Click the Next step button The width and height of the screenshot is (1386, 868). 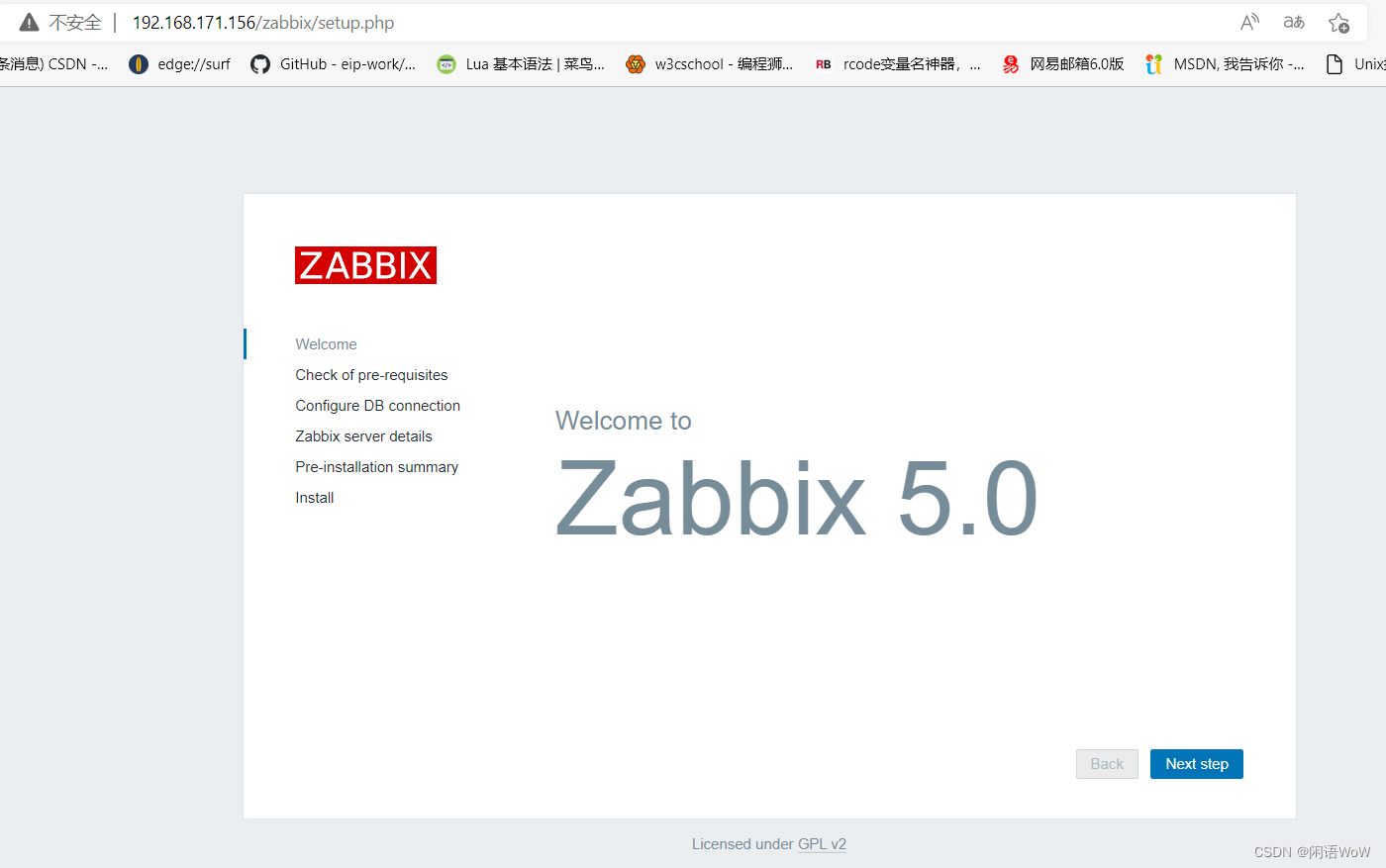1196,763
